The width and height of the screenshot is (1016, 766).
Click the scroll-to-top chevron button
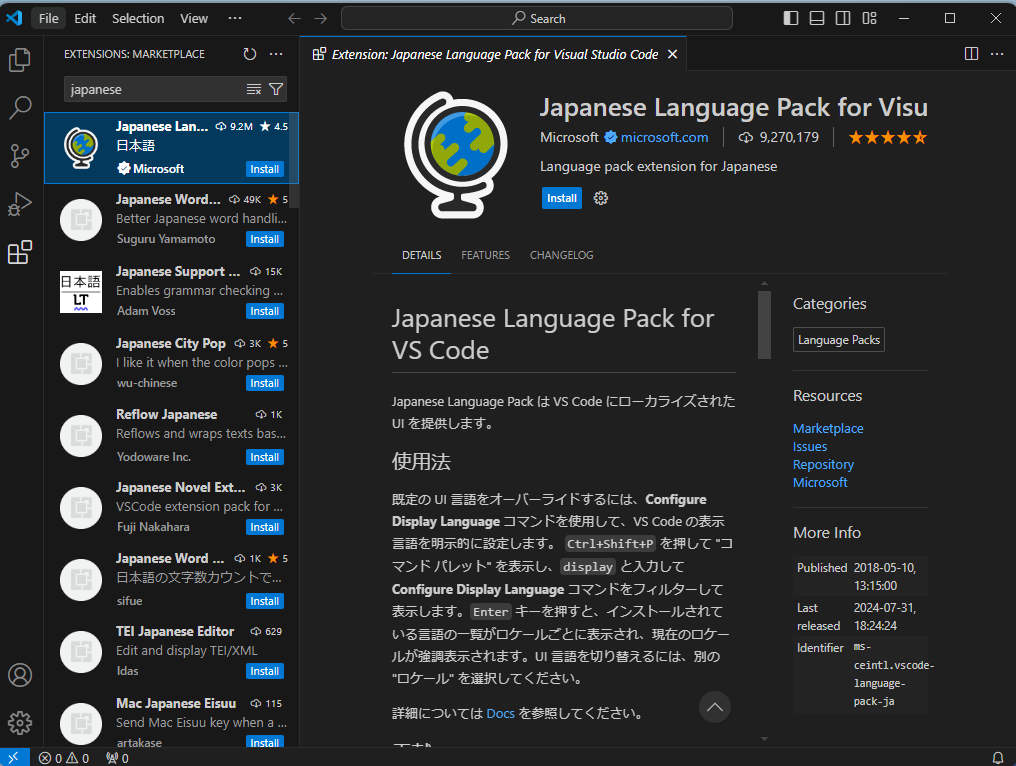[715, 707]
